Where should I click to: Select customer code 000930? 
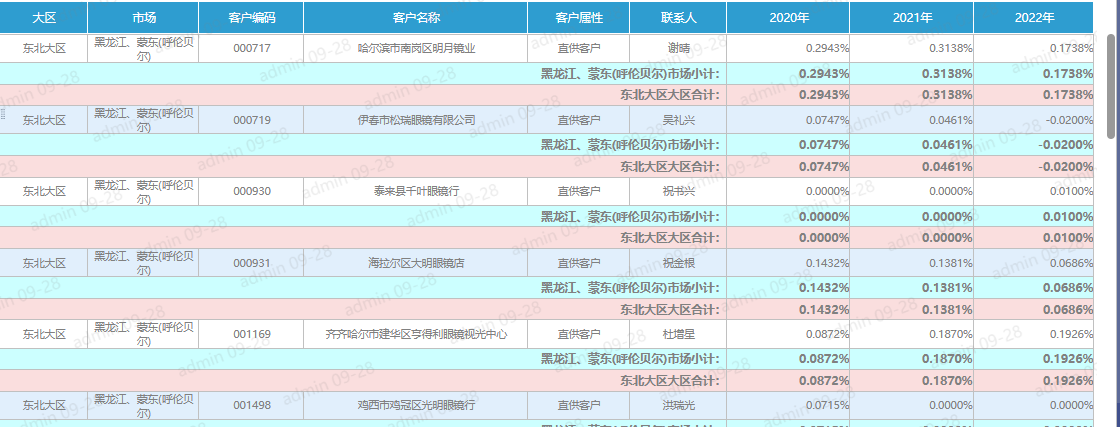click(251, 191)
